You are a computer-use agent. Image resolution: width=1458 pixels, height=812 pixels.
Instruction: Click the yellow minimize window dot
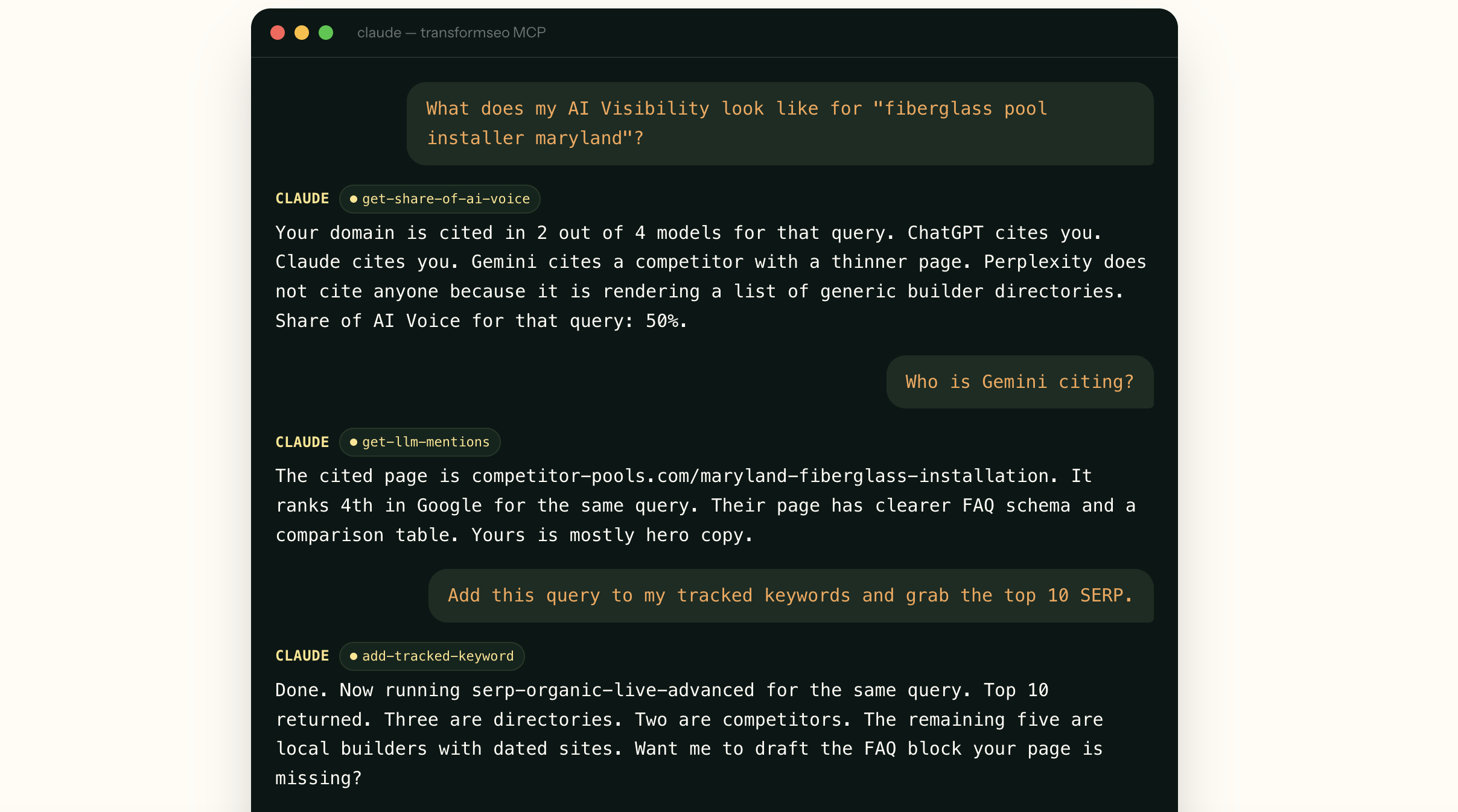pyautogui.click(x=302, y=33)
